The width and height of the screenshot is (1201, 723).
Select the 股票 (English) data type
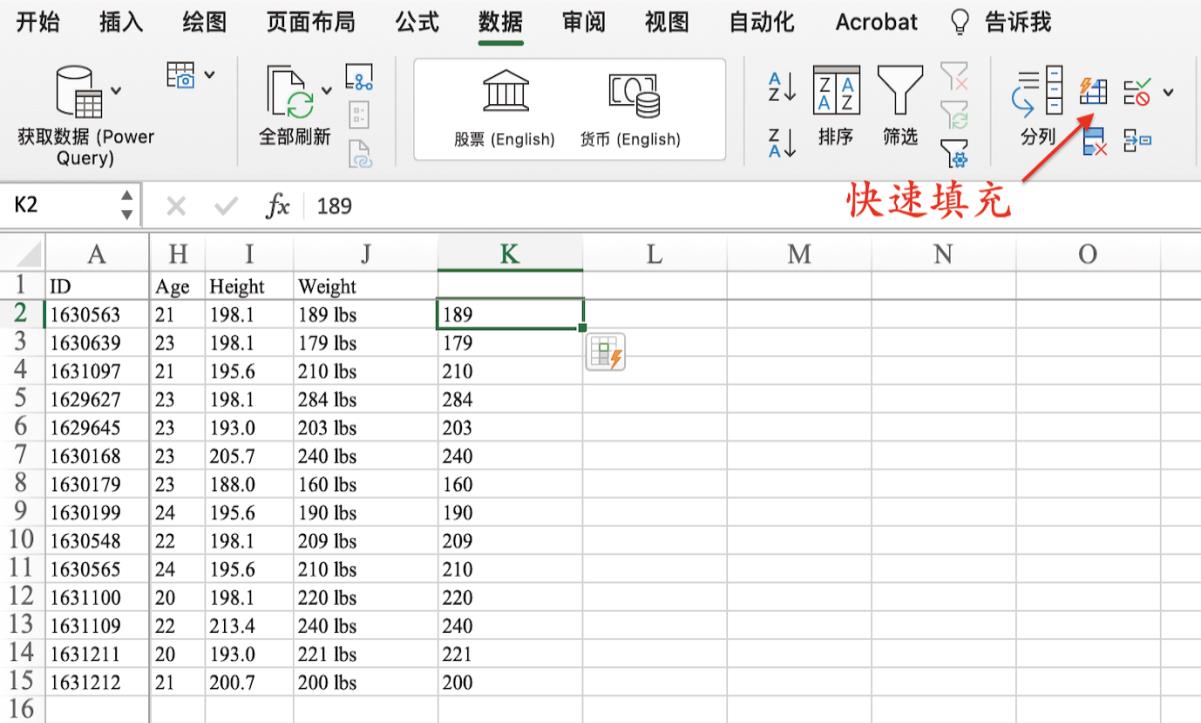point(504,108)
